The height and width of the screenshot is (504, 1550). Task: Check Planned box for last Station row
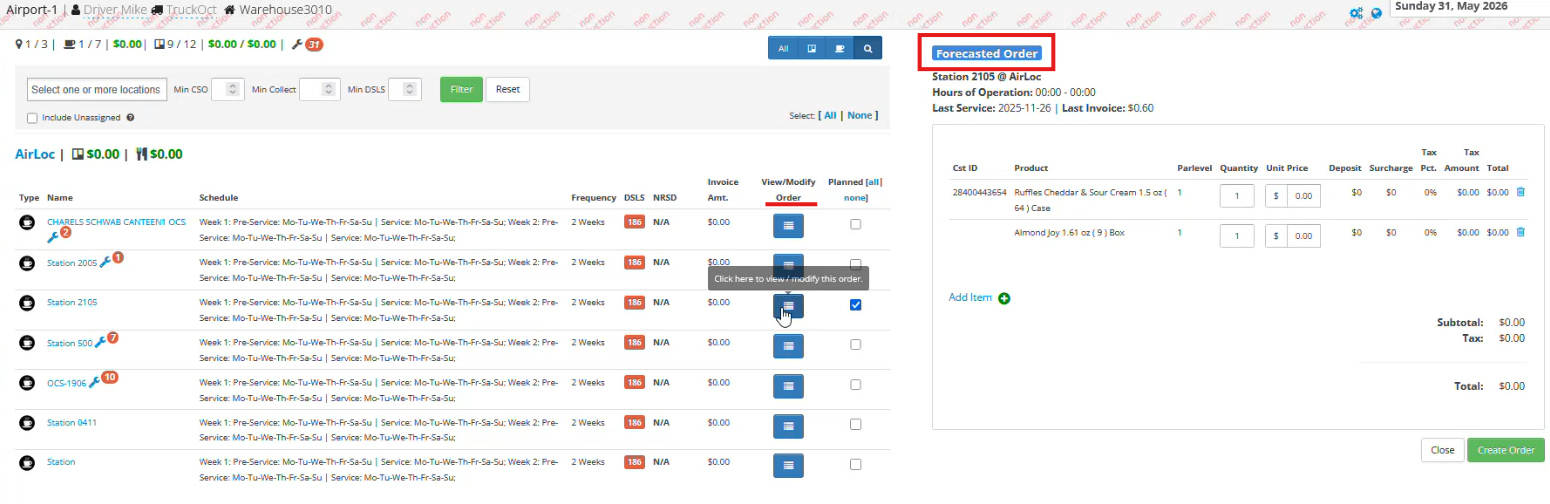point(855,465)
